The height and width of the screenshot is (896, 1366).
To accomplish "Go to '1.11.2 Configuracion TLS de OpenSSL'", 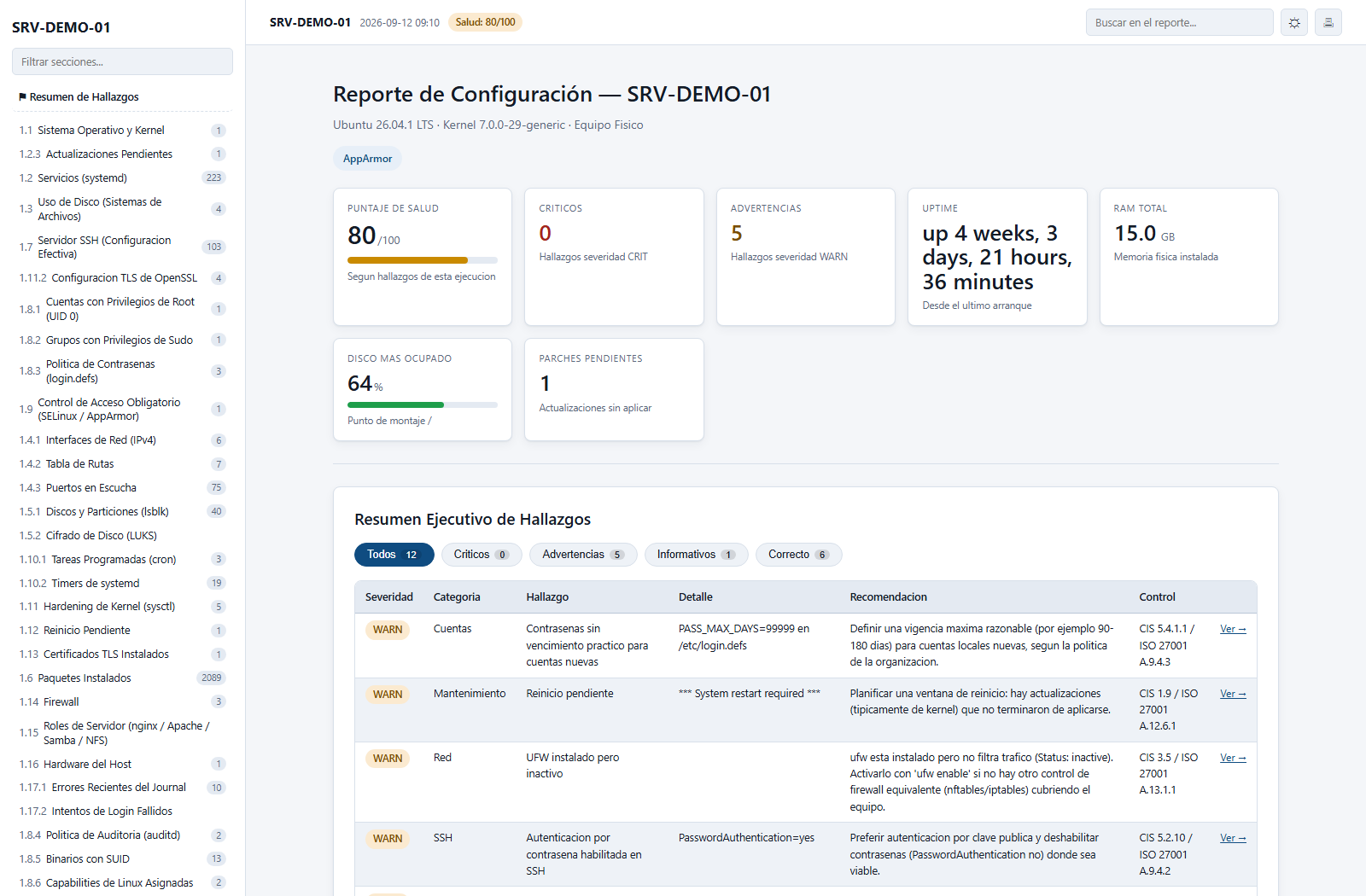I will (x=122, y=278).
